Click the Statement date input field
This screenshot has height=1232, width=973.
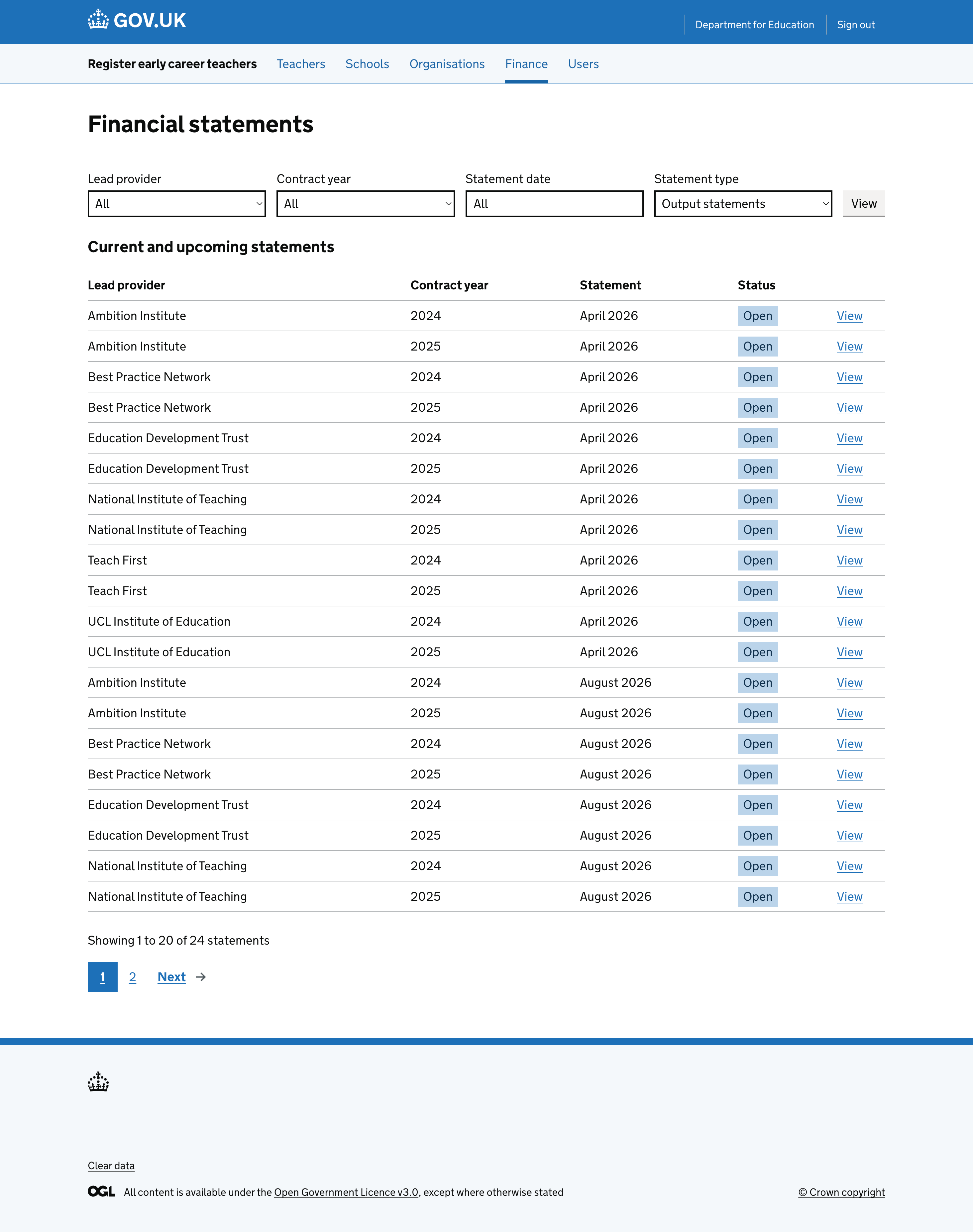pyautogui.click(x=554, y=204)
